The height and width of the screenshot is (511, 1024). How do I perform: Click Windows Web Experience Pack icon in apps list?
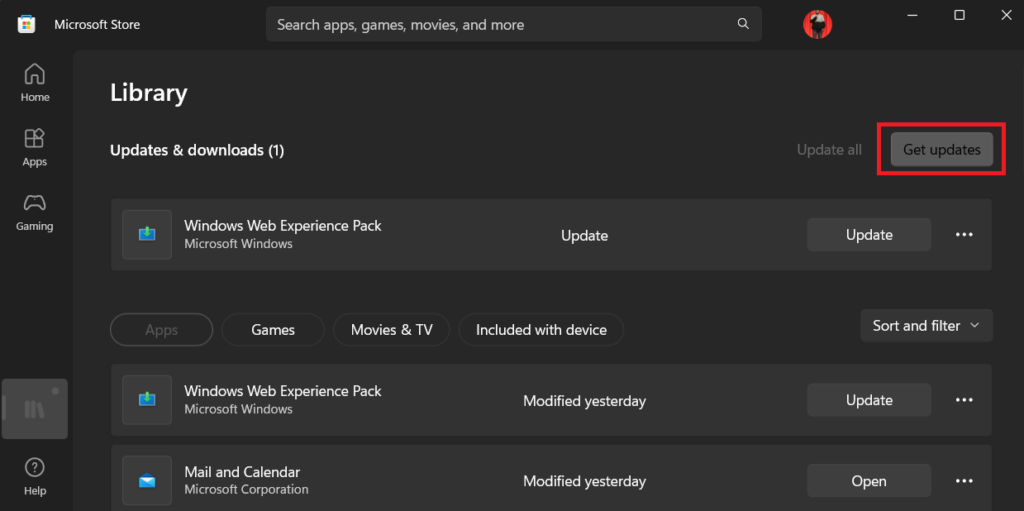click(x=147, y=400)
